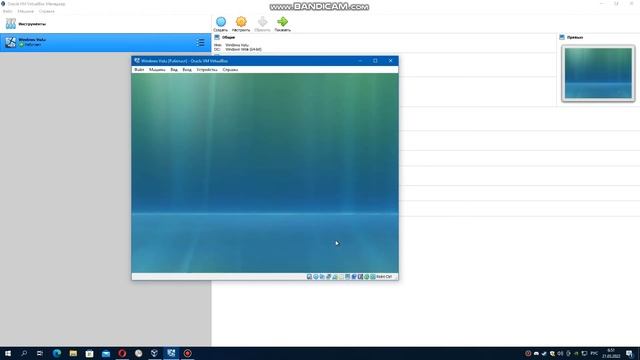Open the Windows Start menu
Screen dimensions: 640x360
coord(8,353)
